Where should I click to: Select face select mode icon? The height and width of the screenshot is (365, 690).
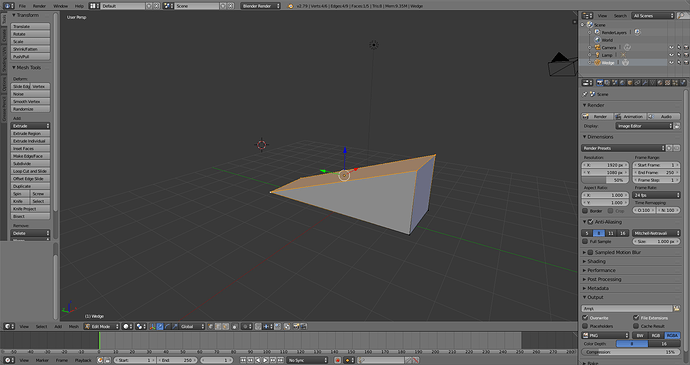[x=225, y=326]
